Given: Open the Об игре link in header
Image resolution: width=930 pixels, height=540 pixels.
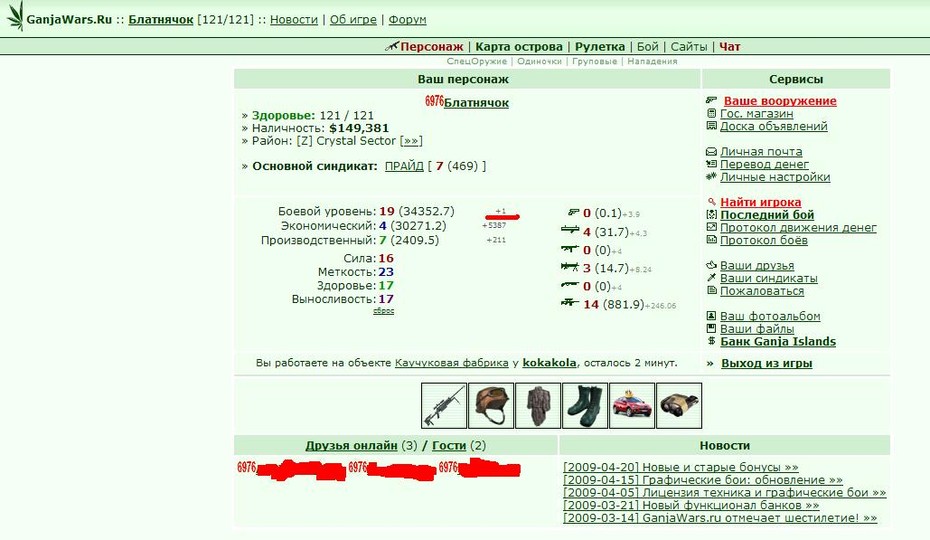Looking at the screenshot, I should (353, 20).
